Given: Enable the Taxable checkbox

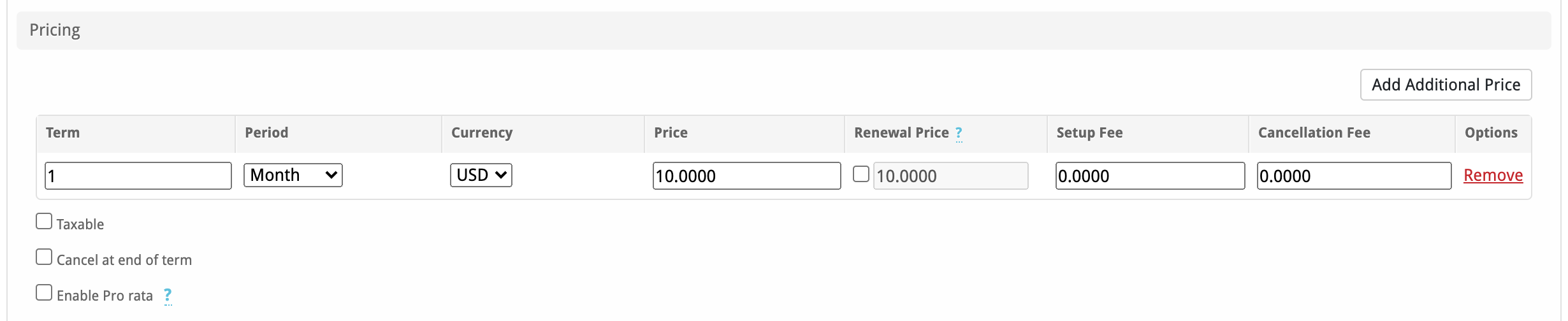Looking at the screenshot, I should pyautogui.click(x=44, y=222).
